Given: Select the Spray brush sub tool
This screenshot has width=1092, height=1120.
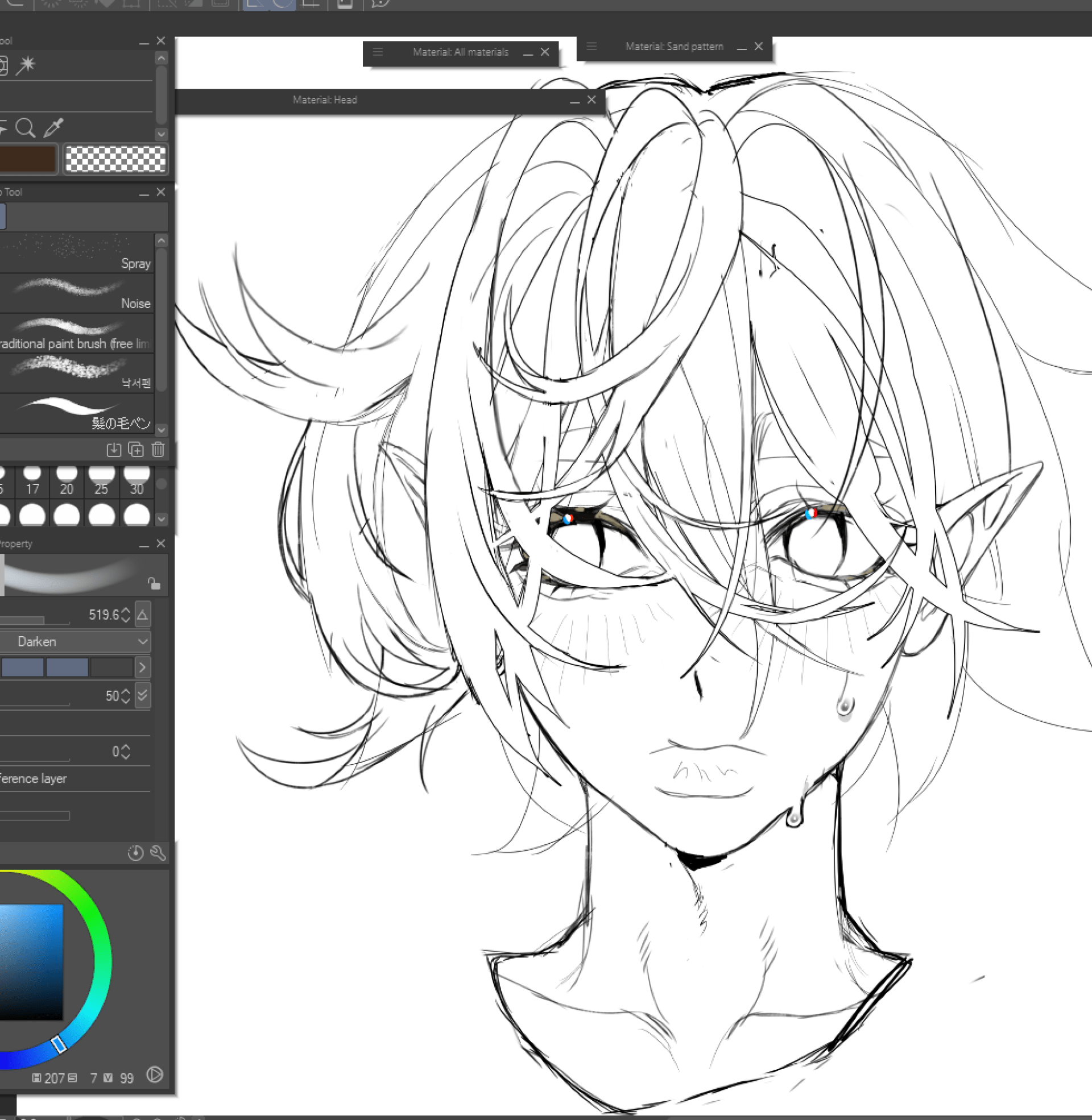Looking at the screenshot, I should [x=77, y=254].
